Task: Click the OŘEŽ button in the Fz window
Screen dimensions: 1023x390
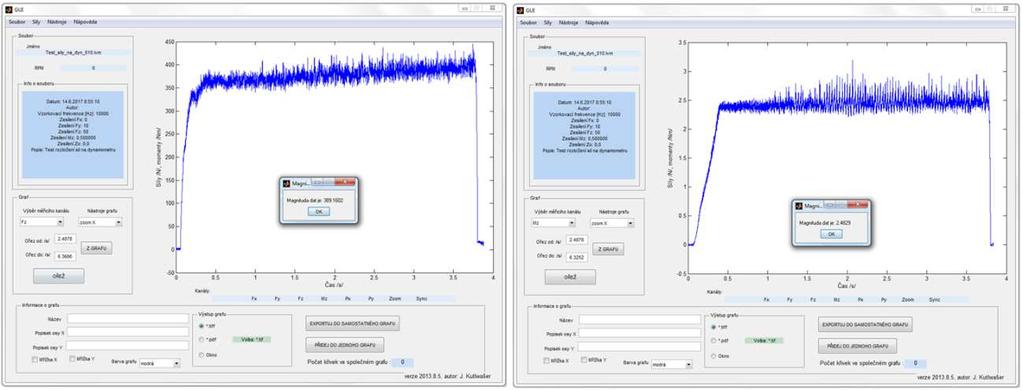Action: click(x=58, y=277)
